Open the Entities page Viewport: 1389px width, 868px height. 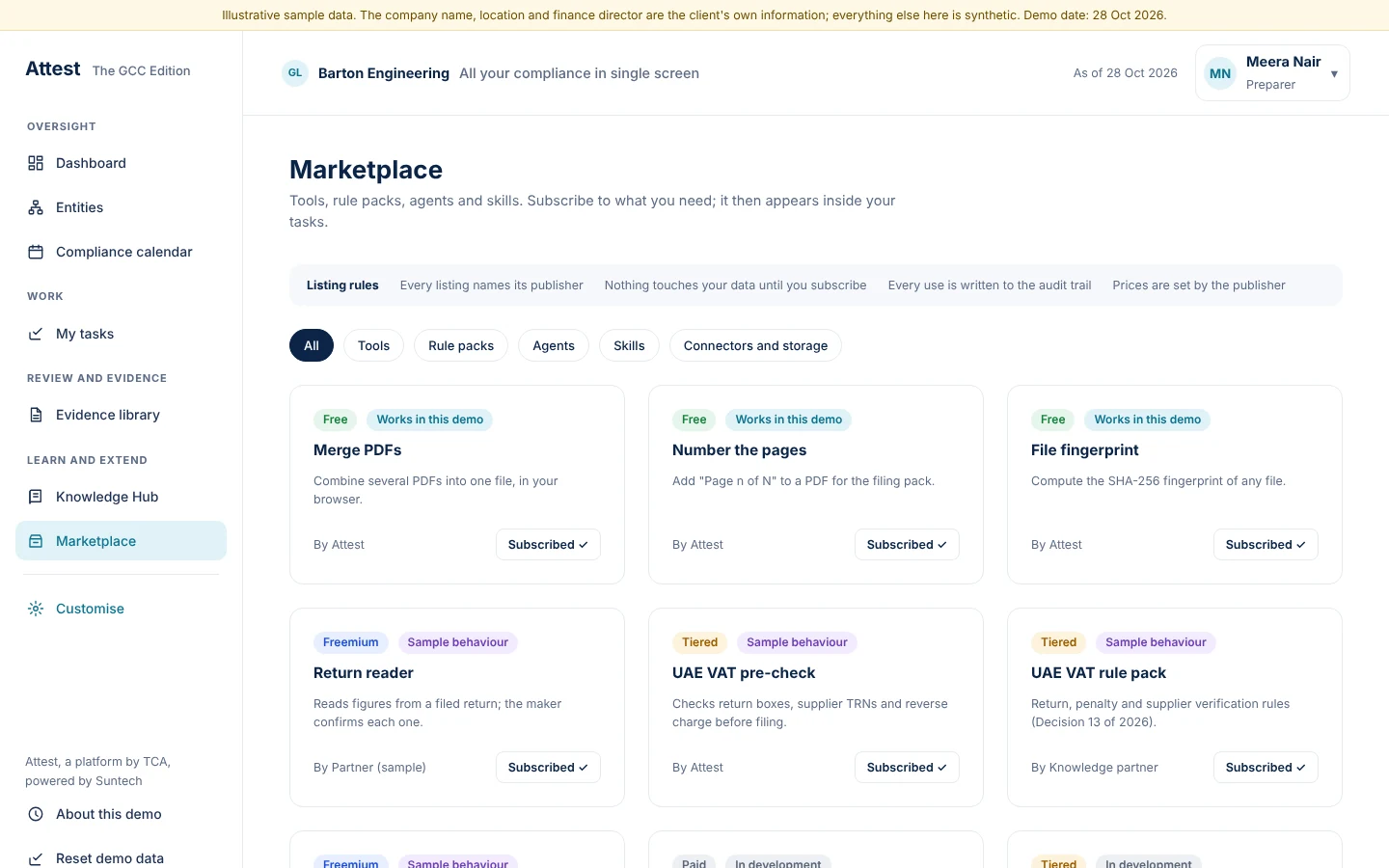[122, 207]
